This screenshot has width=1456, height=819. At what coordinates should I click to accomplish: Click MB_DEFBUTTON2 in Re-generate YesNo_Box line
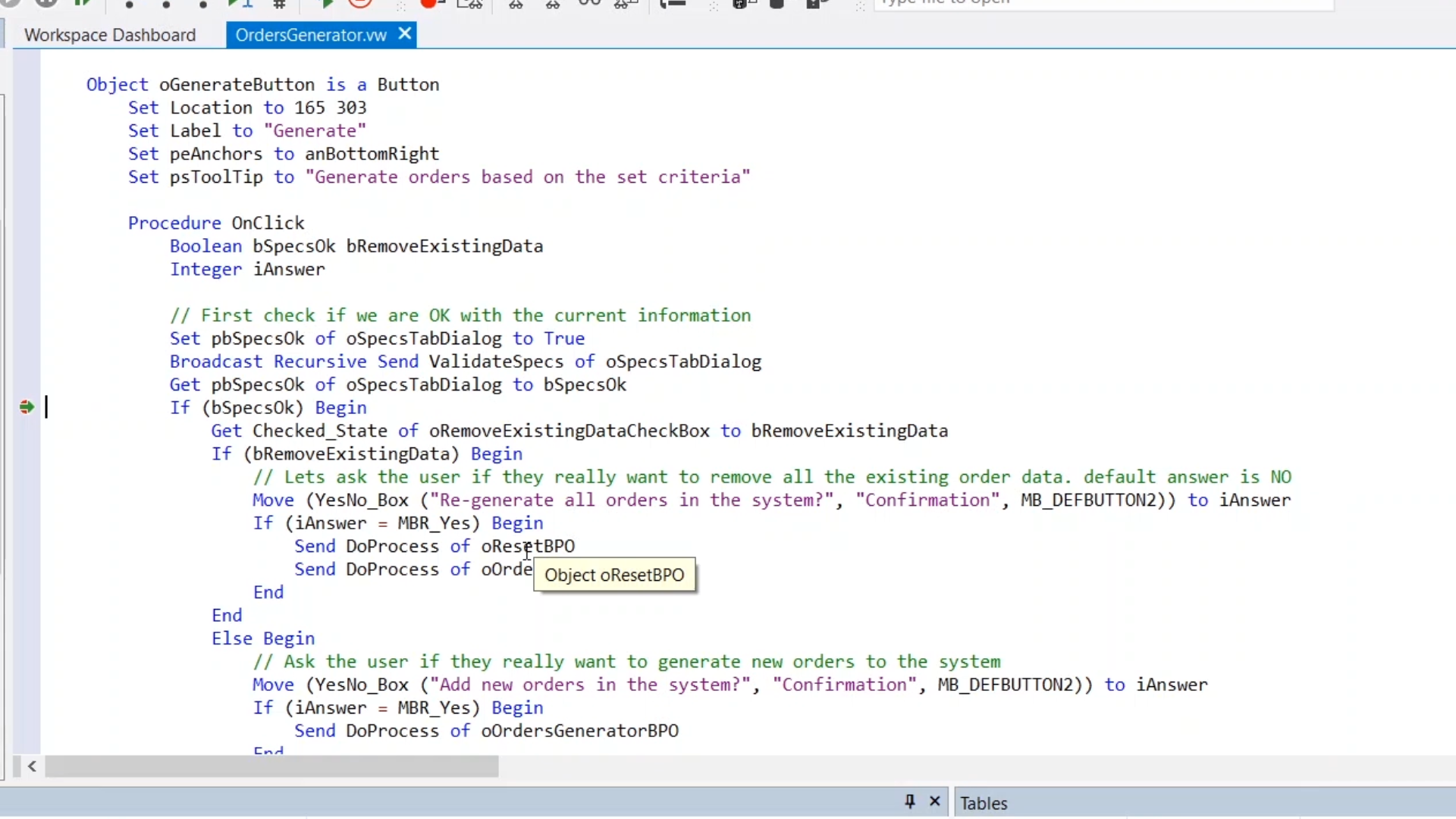pyautogui.click(x=1088, y=500)
